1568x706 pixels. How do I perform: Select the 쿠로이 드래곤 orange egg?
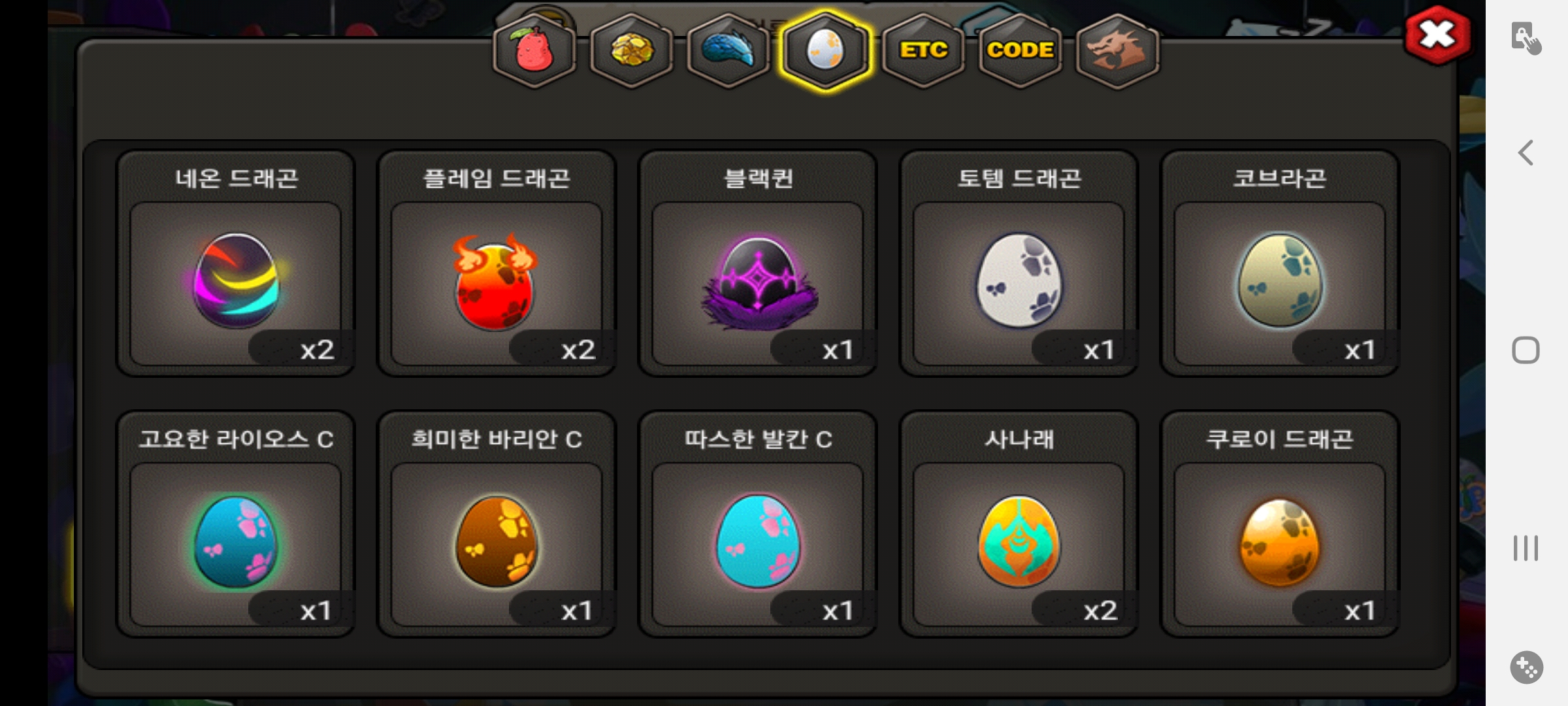point(1279,524)
